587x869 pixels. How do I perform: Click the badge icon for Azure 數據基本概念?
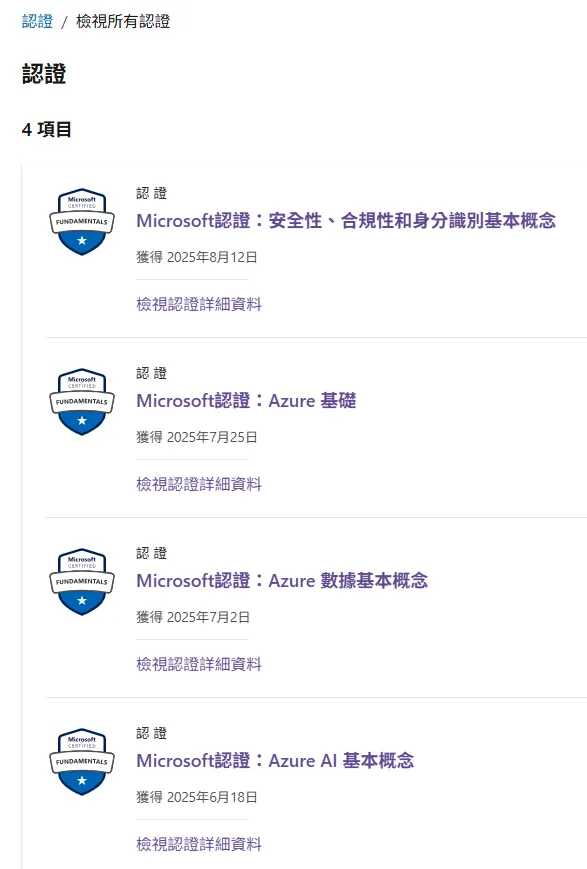[x=81, y=583]
